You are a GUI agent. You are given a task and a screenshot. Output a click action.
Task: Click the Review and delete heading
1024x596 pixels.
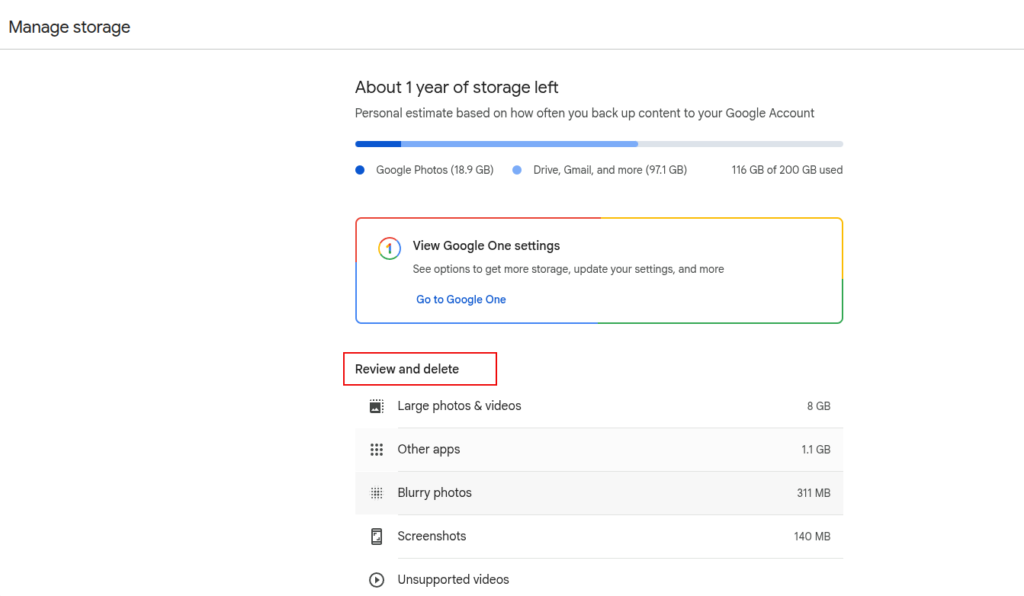click(407, 369)
